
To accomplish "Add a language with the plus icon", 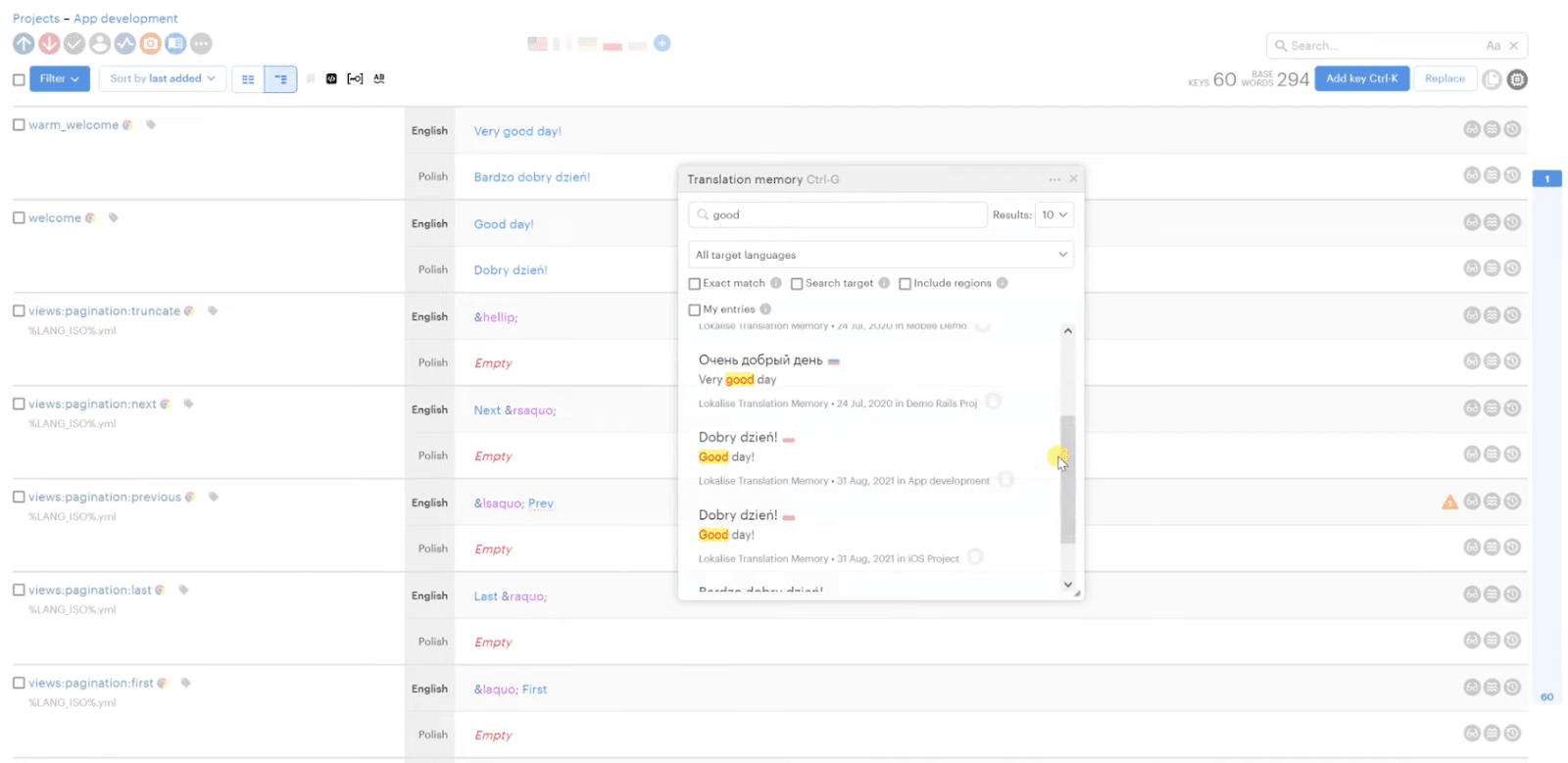I will tap(662, 43).
